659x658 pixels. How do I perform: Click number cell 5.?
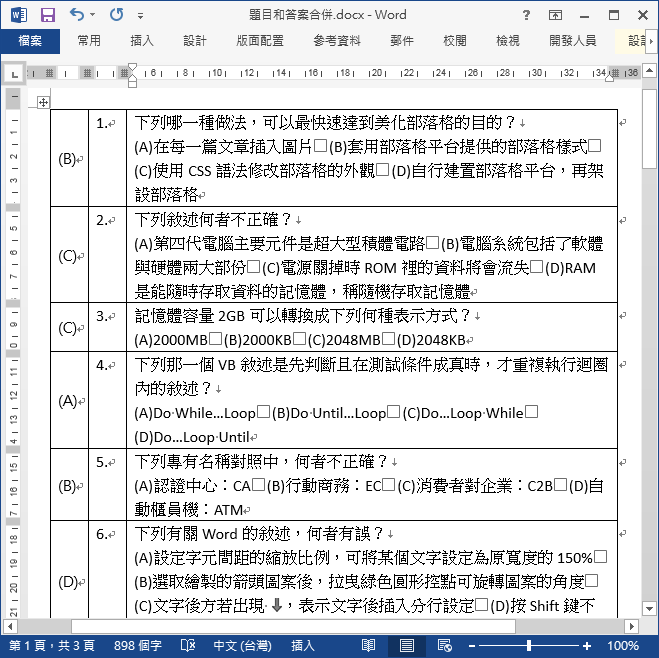click(x=108, y=485)
